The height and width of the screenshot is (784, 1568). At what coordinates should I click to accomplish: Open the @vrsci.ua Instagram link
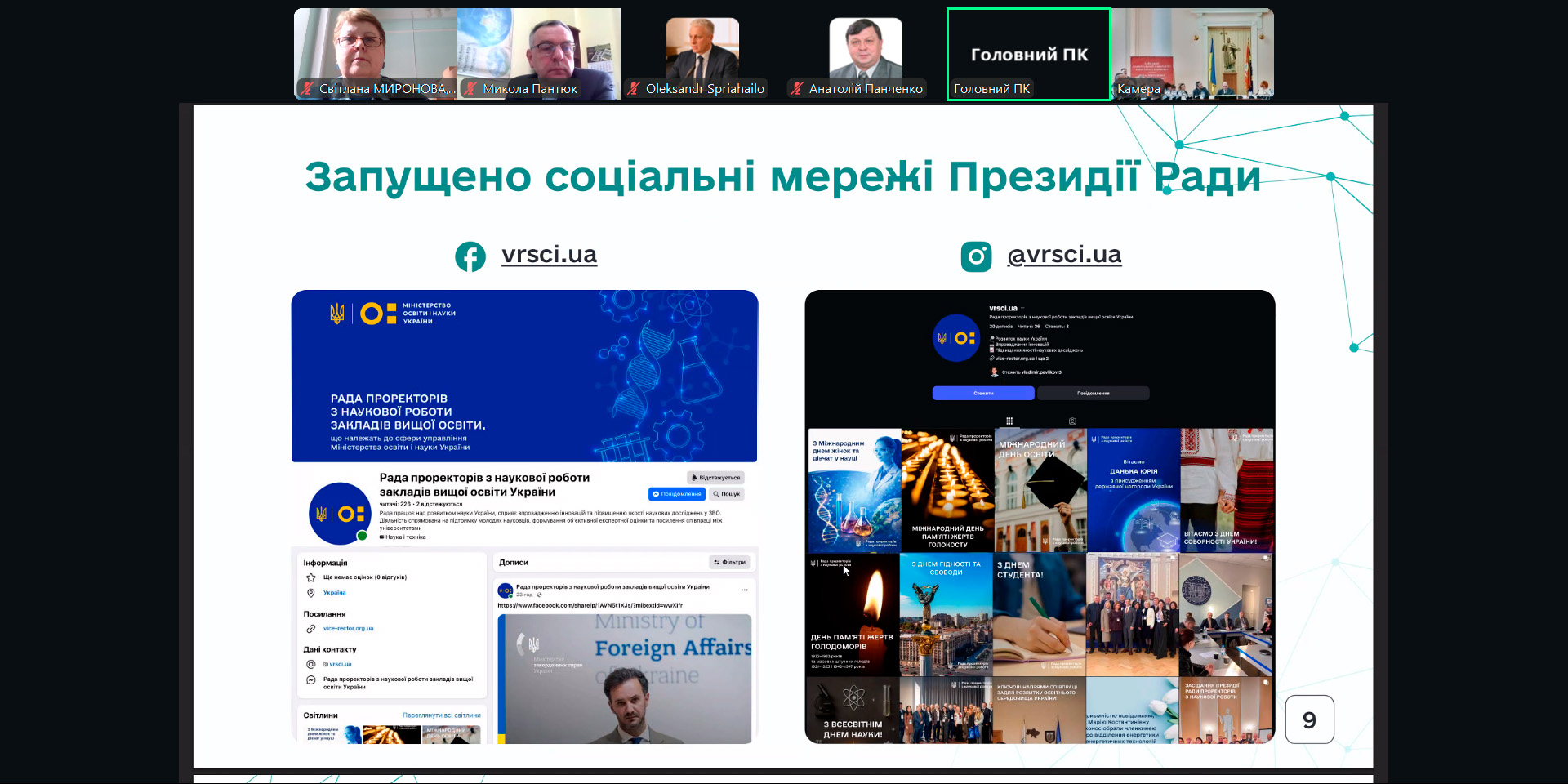click(1064, 255)
